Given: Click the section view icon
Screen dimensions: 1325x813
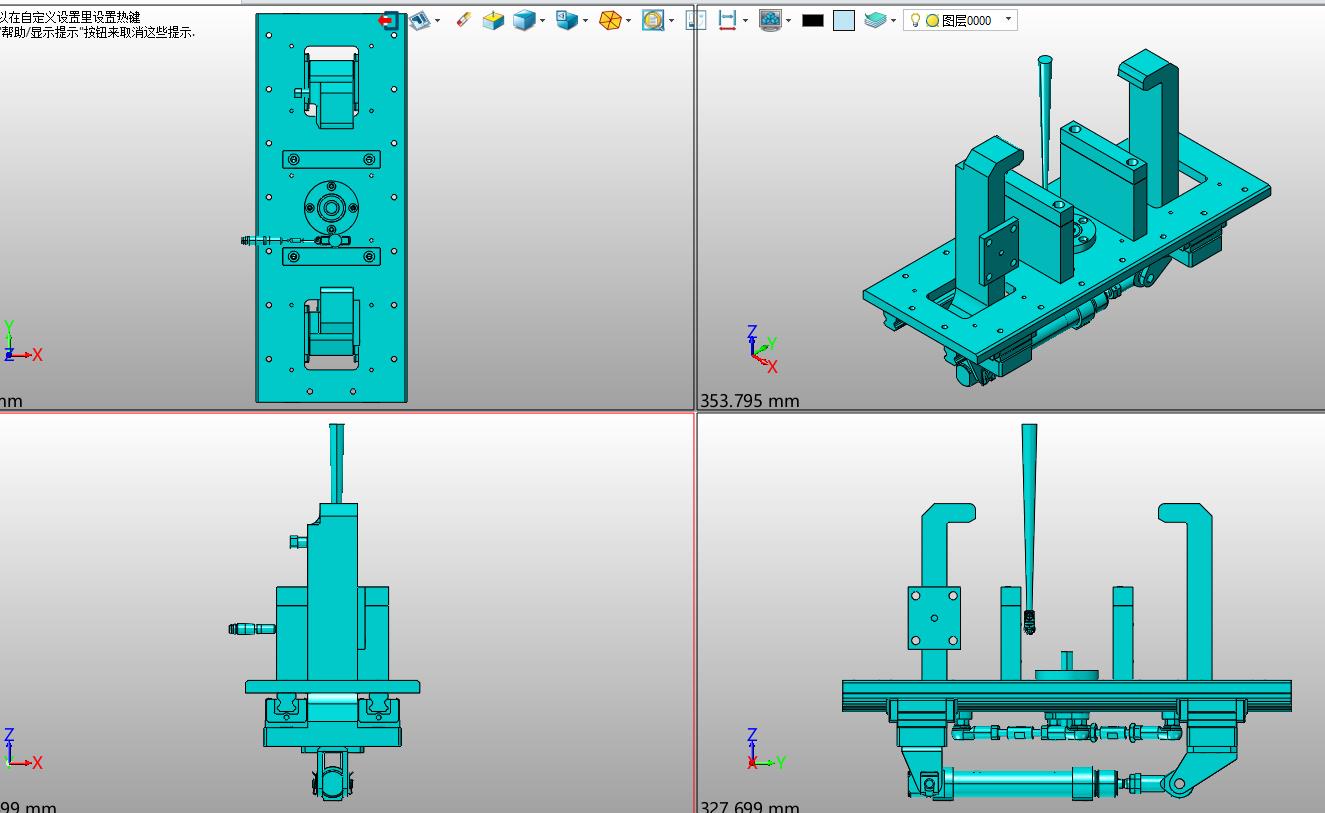Looking at the screenshot, I should (696, 20).
